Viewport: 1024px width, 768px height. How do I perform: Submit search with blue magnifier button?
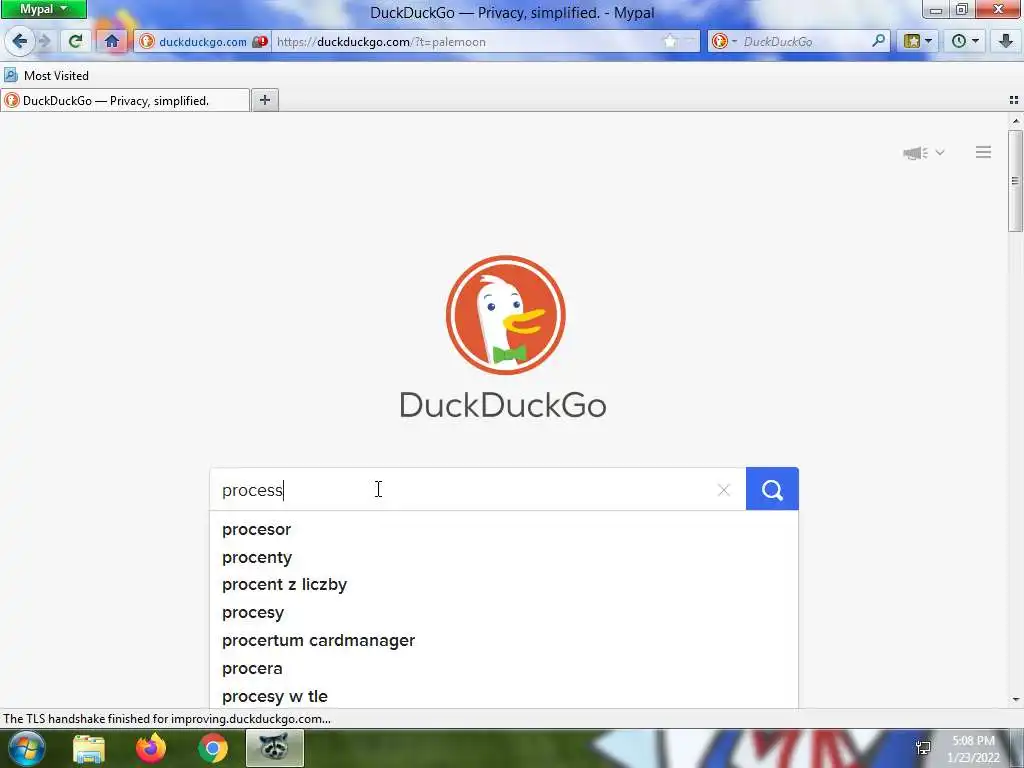point(772,489)
